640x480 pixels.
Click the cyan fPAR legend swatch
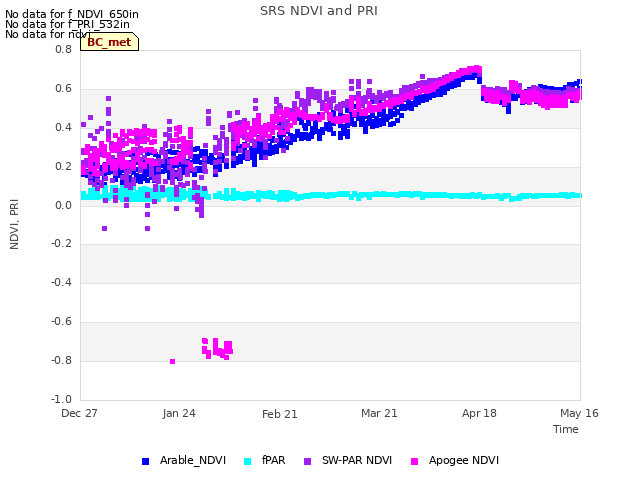[x=247, y=461]
